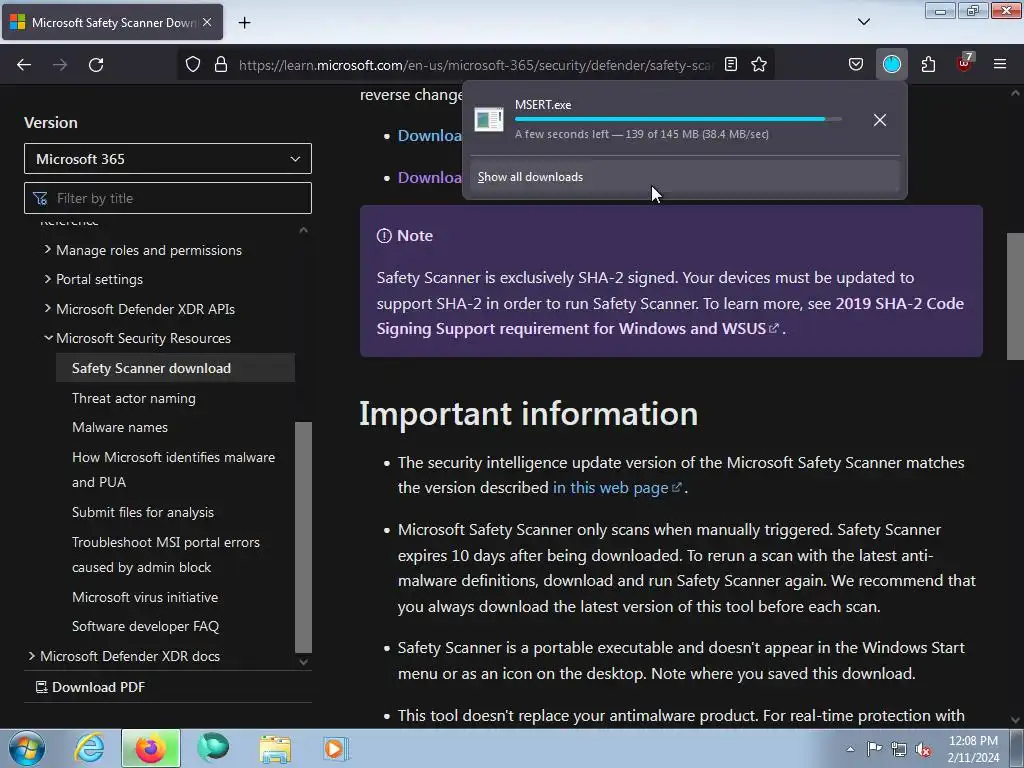Open the Action Center flag icon
This screenshot has height=768, width=1024.
(874, 749)
